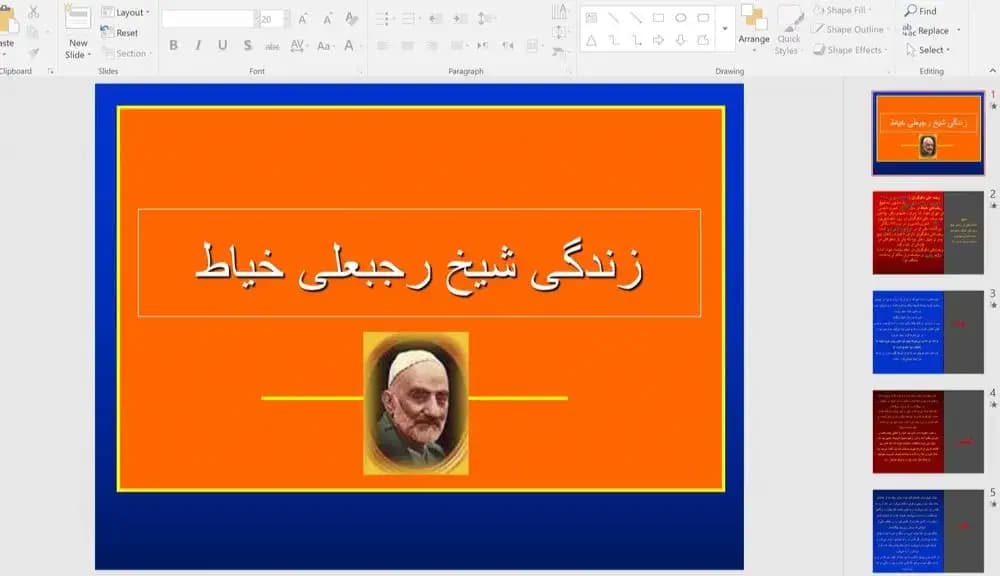This screenshot has width=1000, height=576.
Task: Click the New Slide icon
Action: [78, 18]
